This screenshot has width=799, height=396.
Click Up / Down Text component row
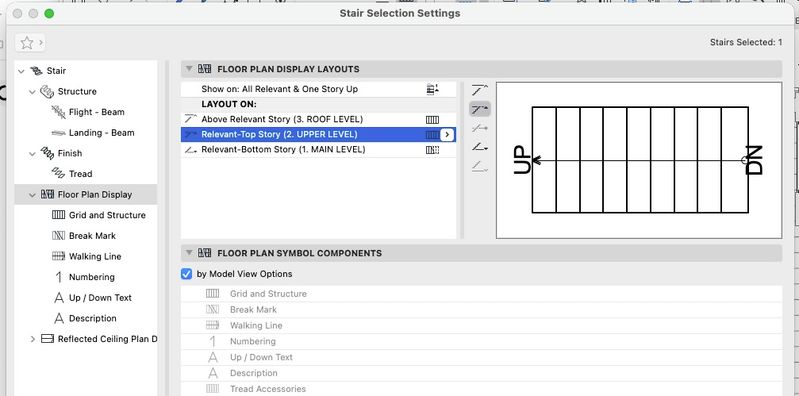tap(482, 357)
